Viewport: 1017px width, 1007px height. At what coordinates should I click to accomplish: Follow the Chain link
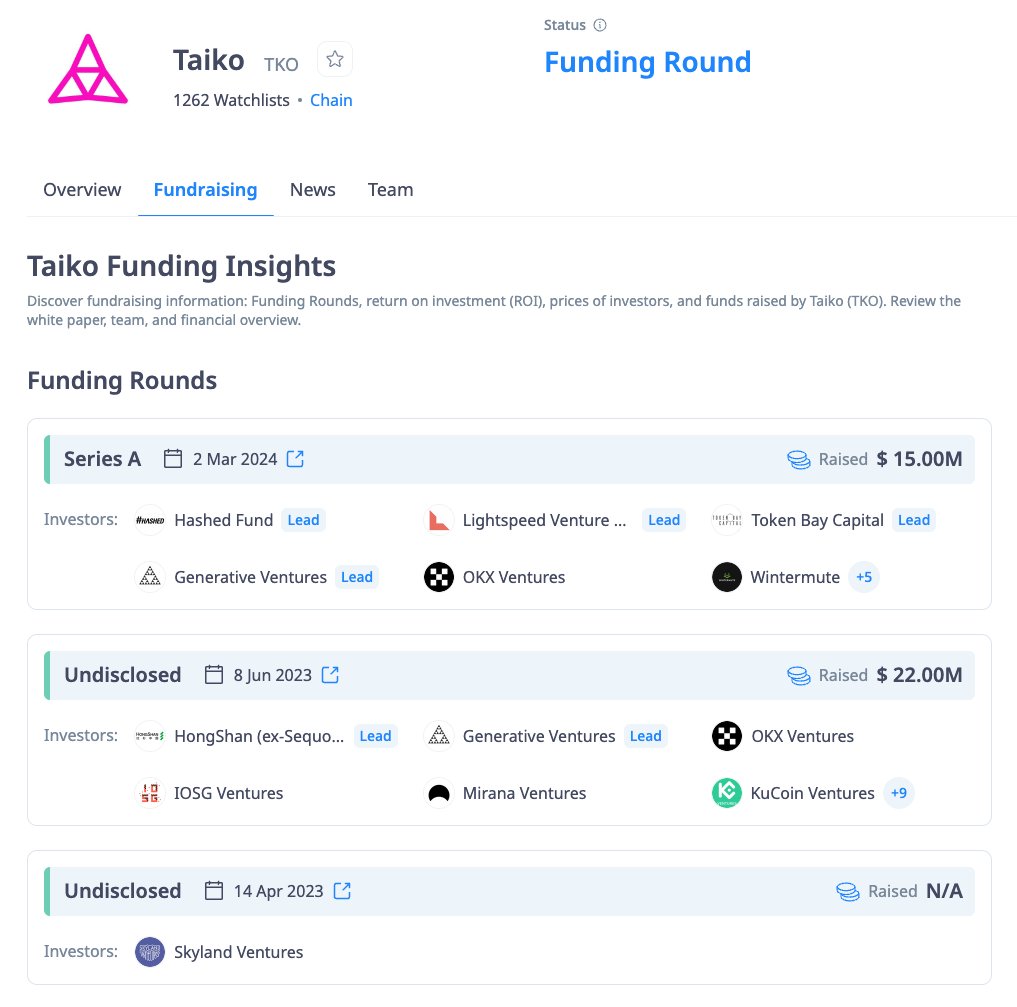coord(331,100)
